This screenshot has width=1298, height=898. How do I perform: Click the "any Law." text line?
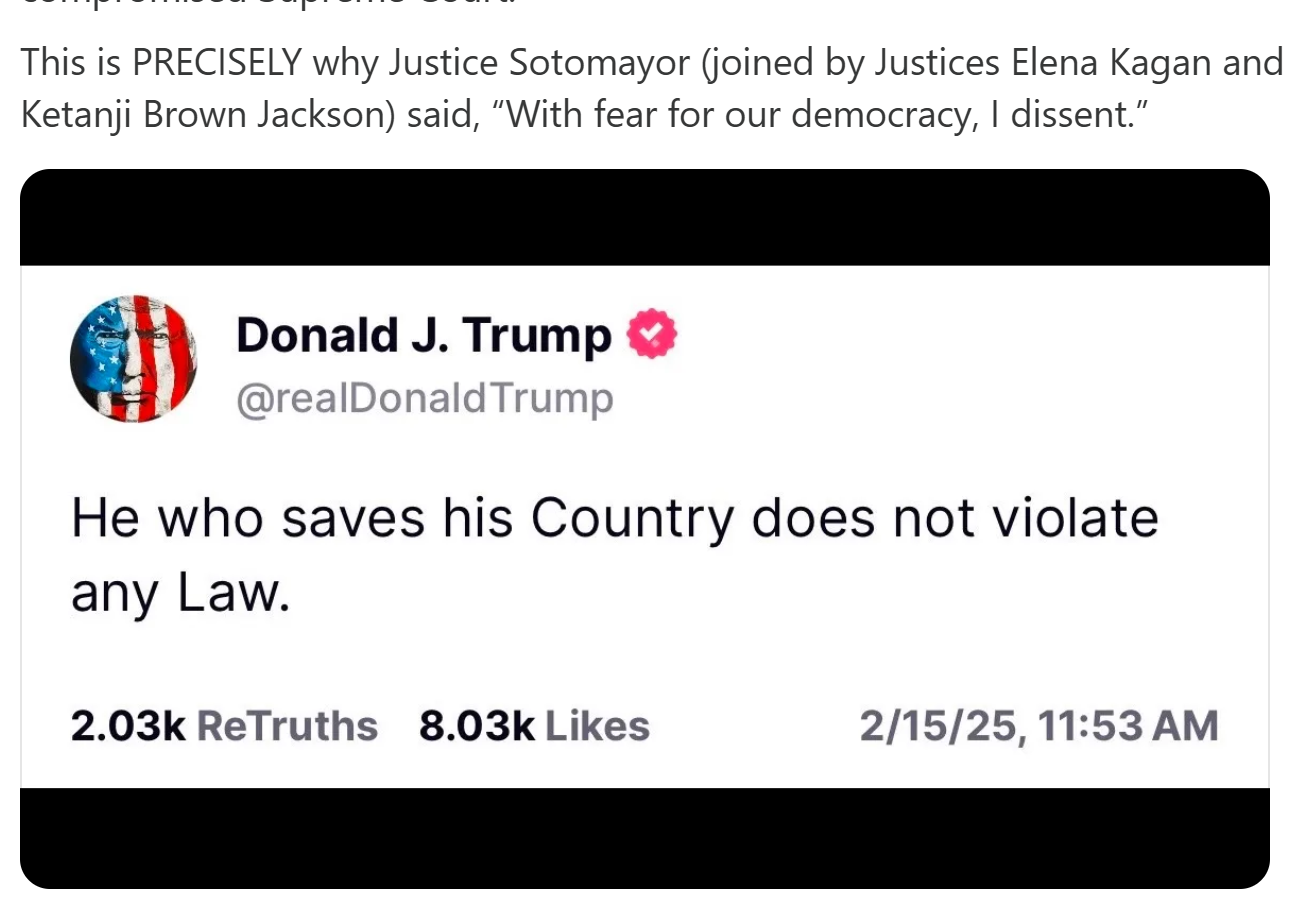coord(180,593)
